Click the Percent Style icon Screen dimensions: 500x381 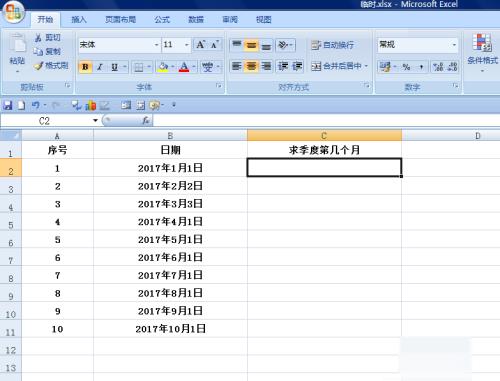pyautogui.click(x=406, y=67)
